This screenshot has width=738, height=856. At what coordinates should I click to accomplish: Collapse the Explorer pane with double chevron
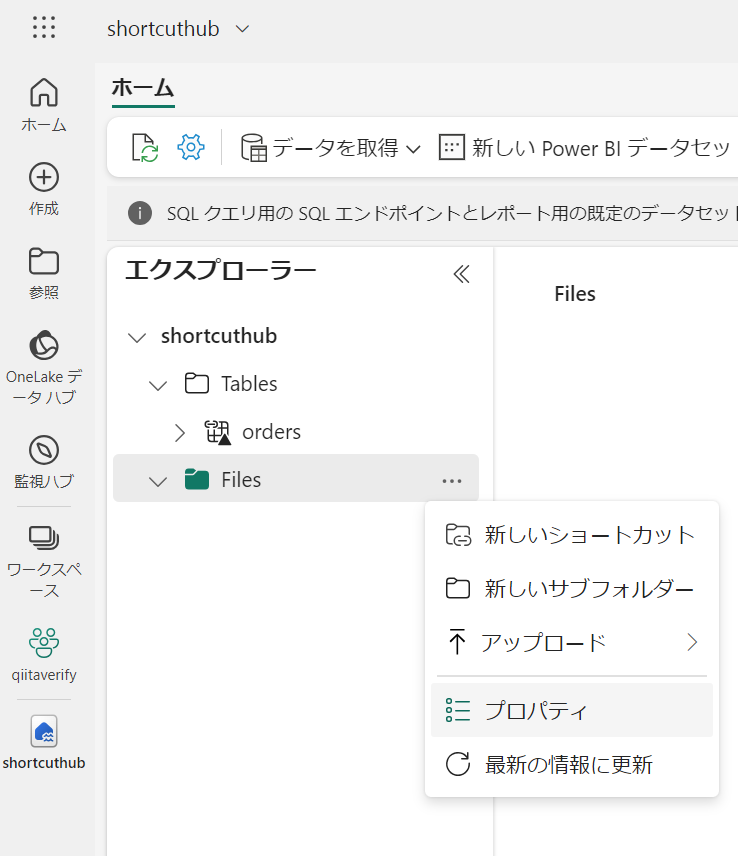coord(462,274)
